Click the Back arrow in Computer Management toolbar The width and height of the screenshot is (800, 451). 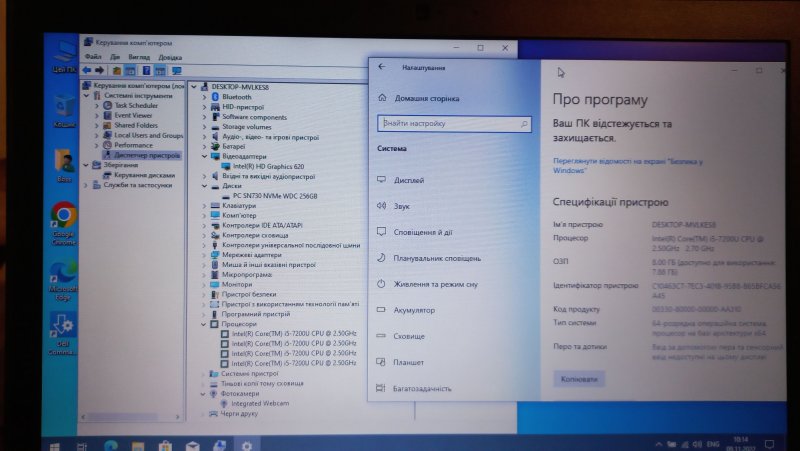pos(87,71)
